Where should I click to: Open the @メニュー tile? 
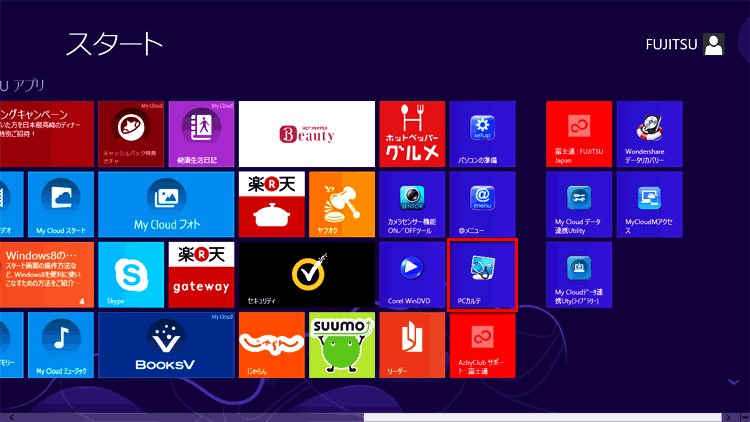point(482,204)
